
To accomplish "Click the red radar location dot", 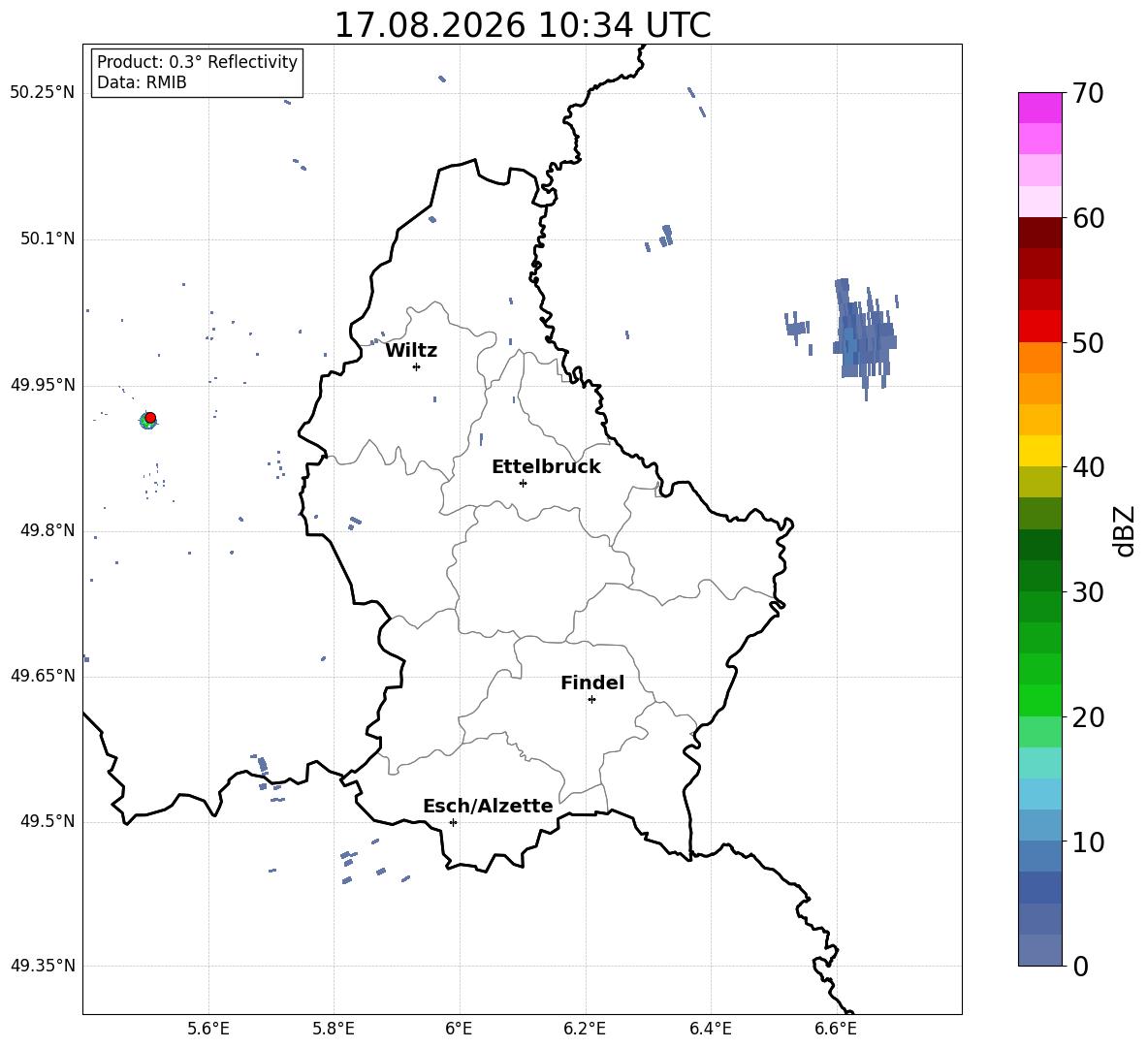I will [x=150, y=418].
